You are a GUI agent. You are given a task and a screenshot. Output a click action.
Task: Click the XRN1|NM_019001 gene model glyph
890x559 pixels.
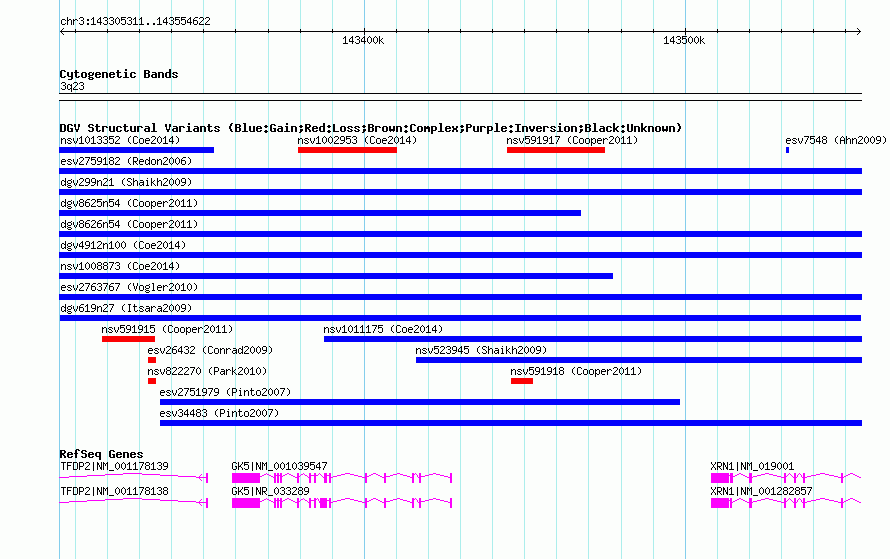786,478
